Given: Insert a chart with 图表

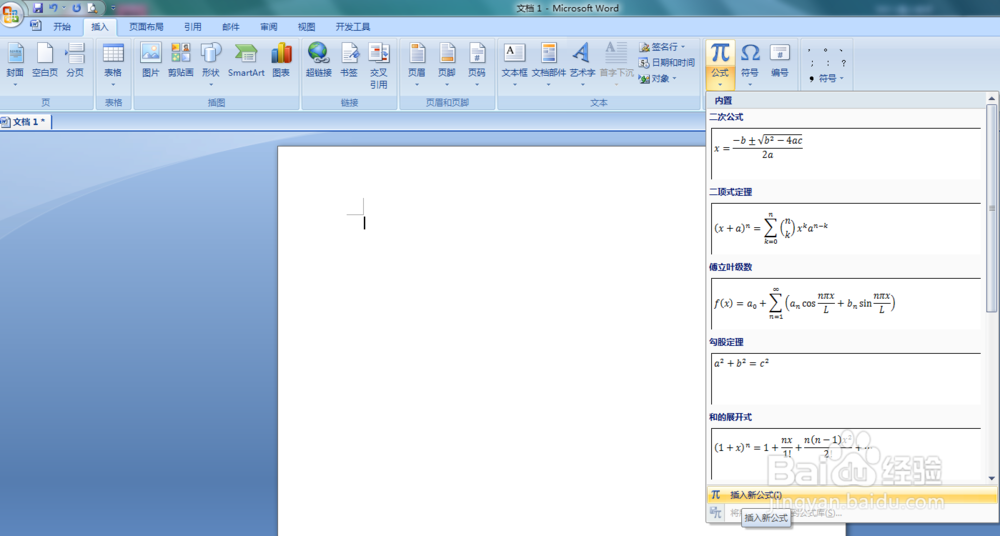Looking at the screenshot, I should click(x=281, y=61).
